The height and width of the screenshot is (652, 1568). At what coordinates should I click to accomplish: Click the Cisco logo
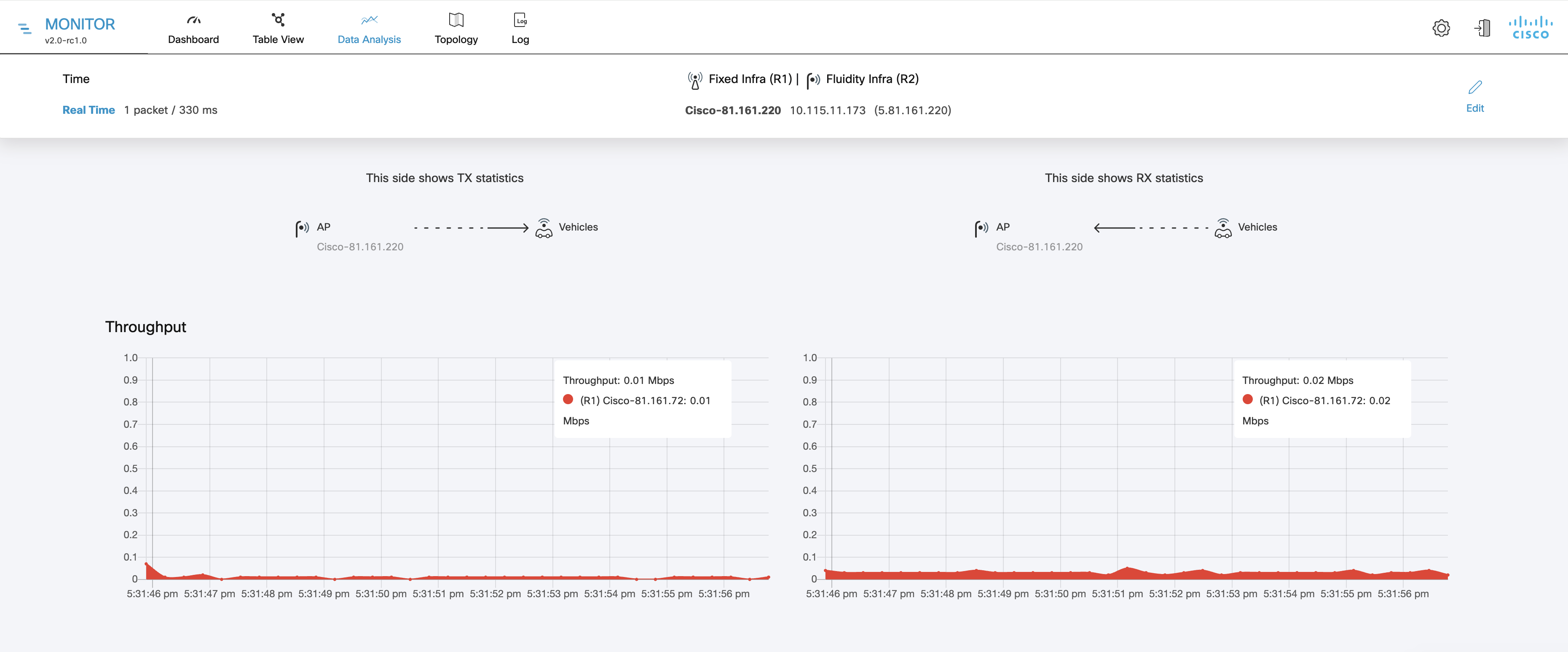coord(1530,27)
